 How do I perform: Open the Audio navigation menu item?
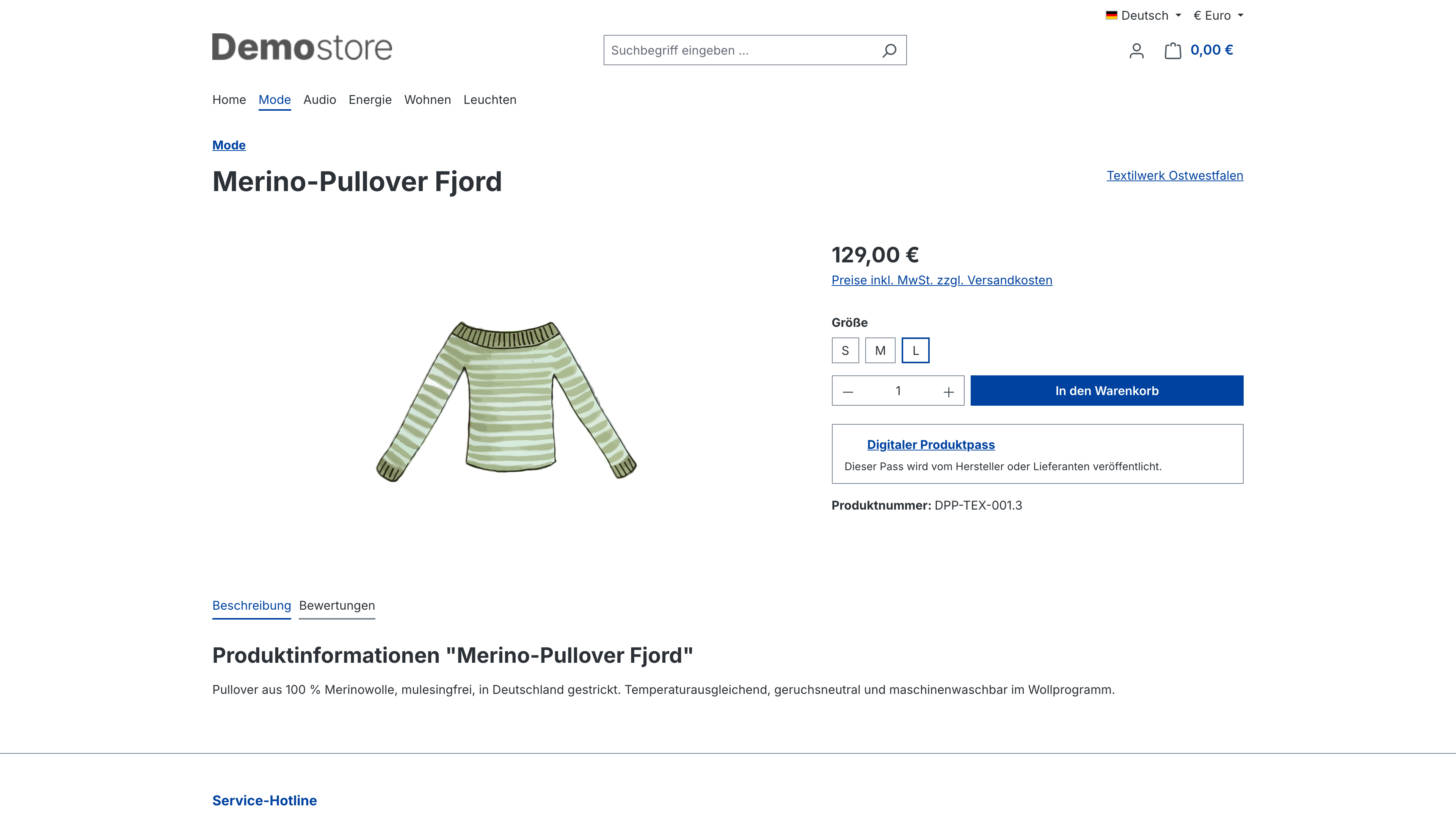[x=319, y=99]
